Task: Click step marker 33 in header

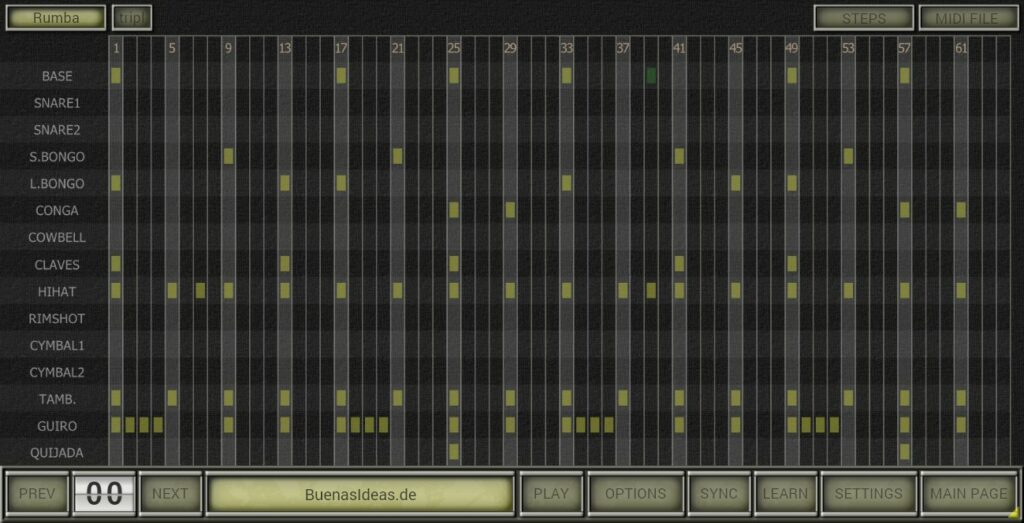Action: 567,48
